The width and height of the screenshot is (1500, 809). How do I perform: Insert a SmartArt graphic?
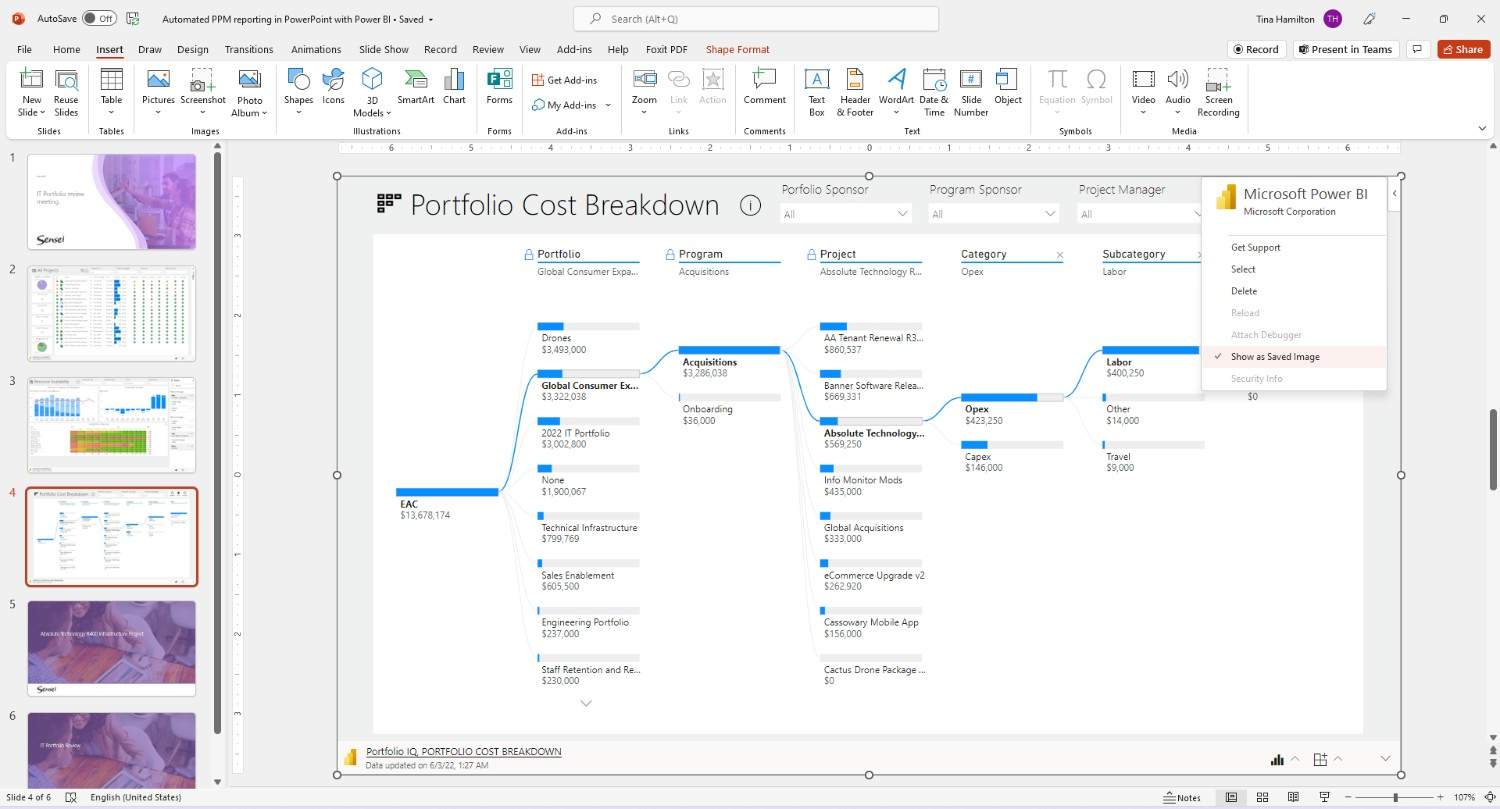pos(415,88)
